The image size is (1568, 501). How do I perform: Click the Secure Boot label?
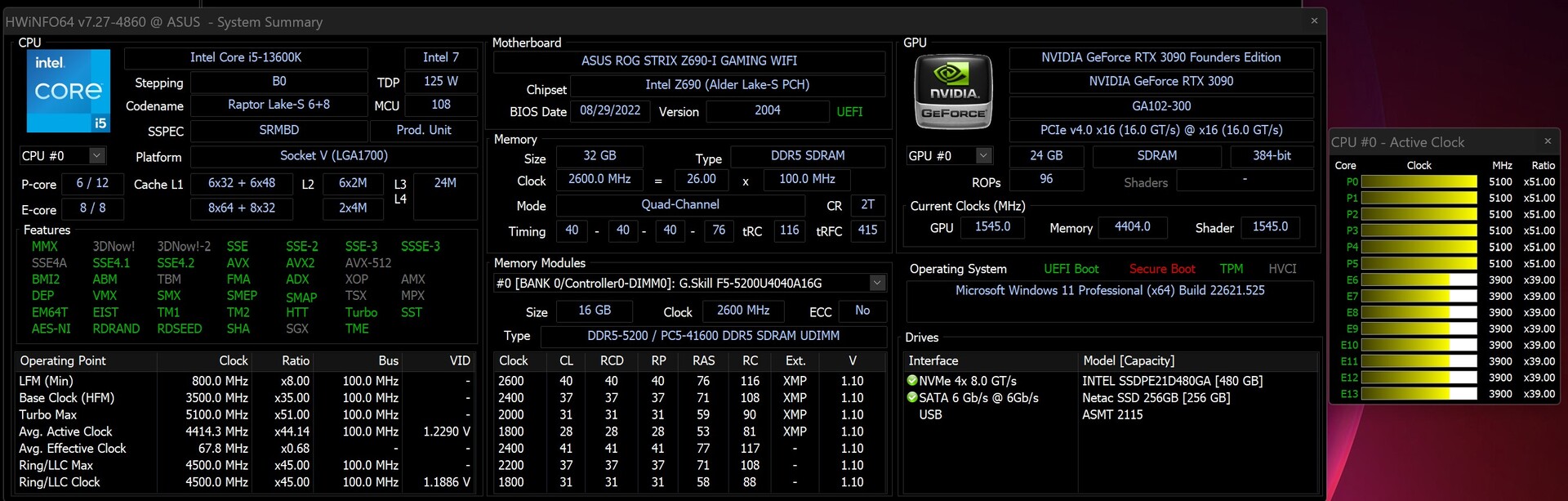tap(1161, 269)
